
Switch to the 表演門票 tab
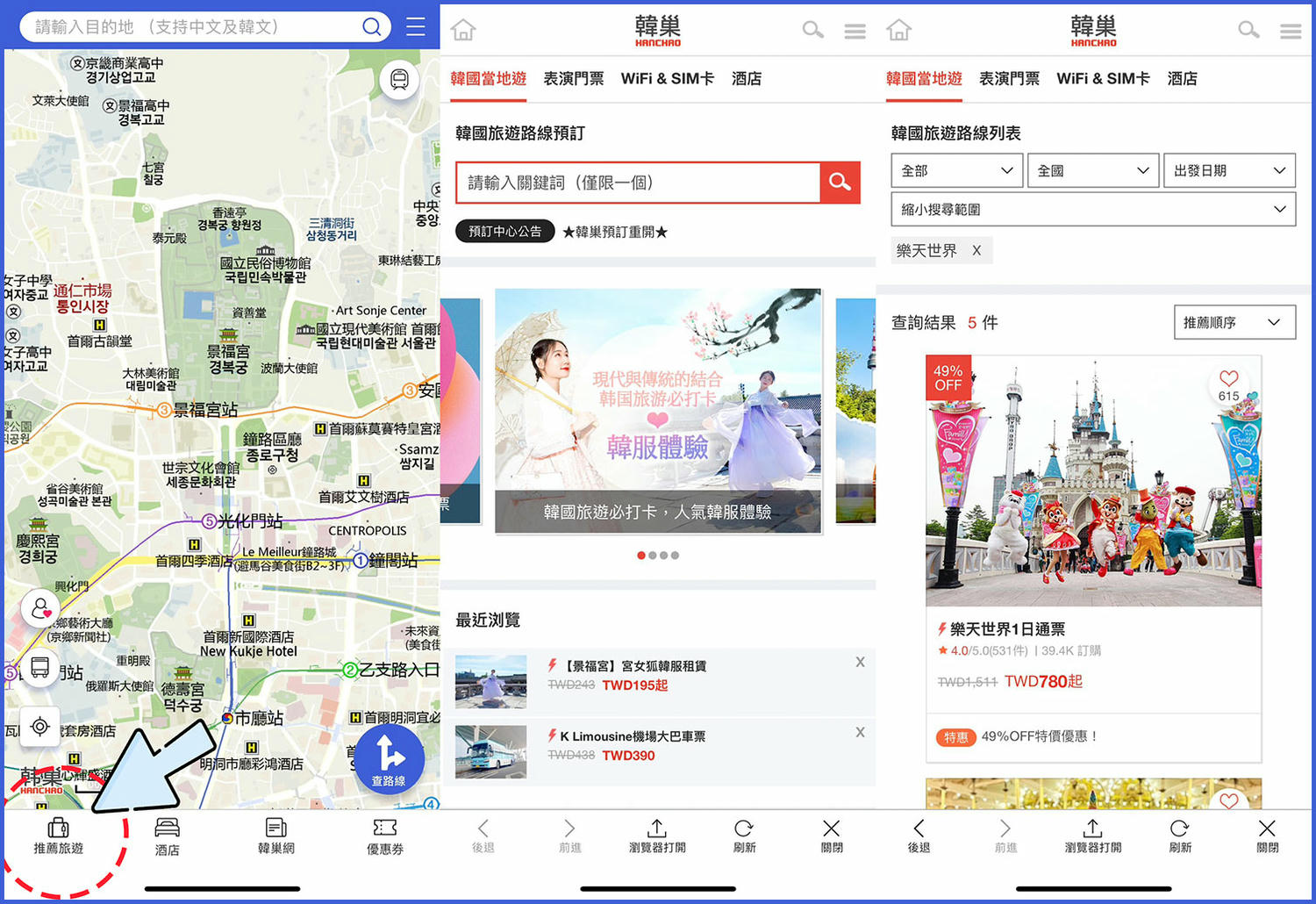(573, 79)
